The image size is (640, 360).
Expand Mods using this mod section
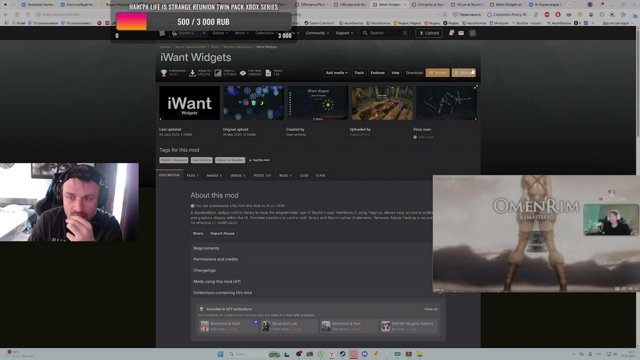tap(312, 282)
